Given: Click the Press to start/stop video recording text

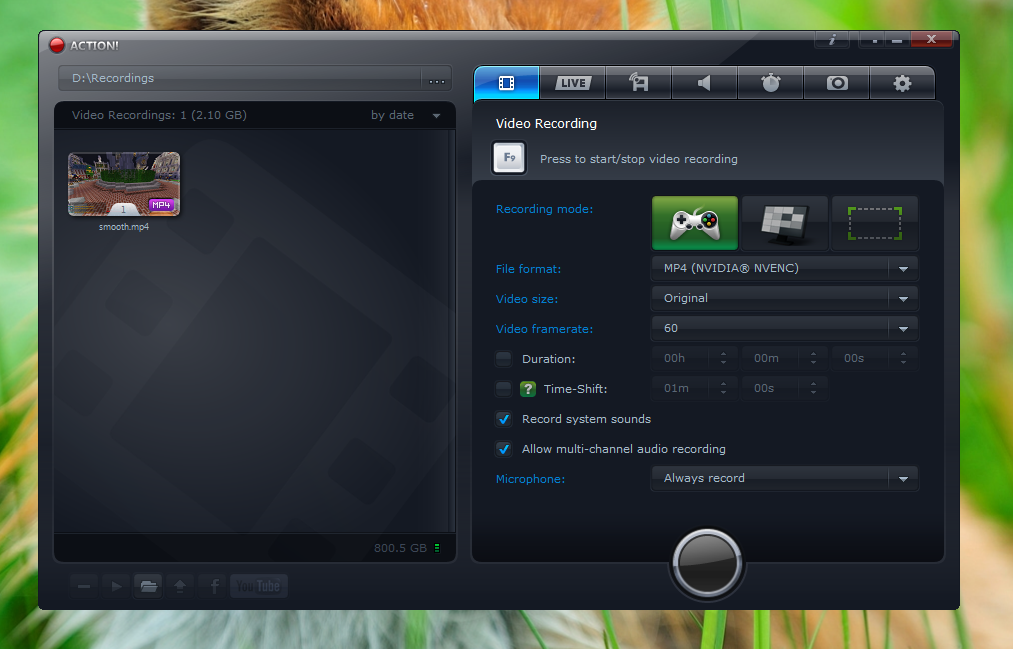Looking at the screenshot, I should click(638, 159).
